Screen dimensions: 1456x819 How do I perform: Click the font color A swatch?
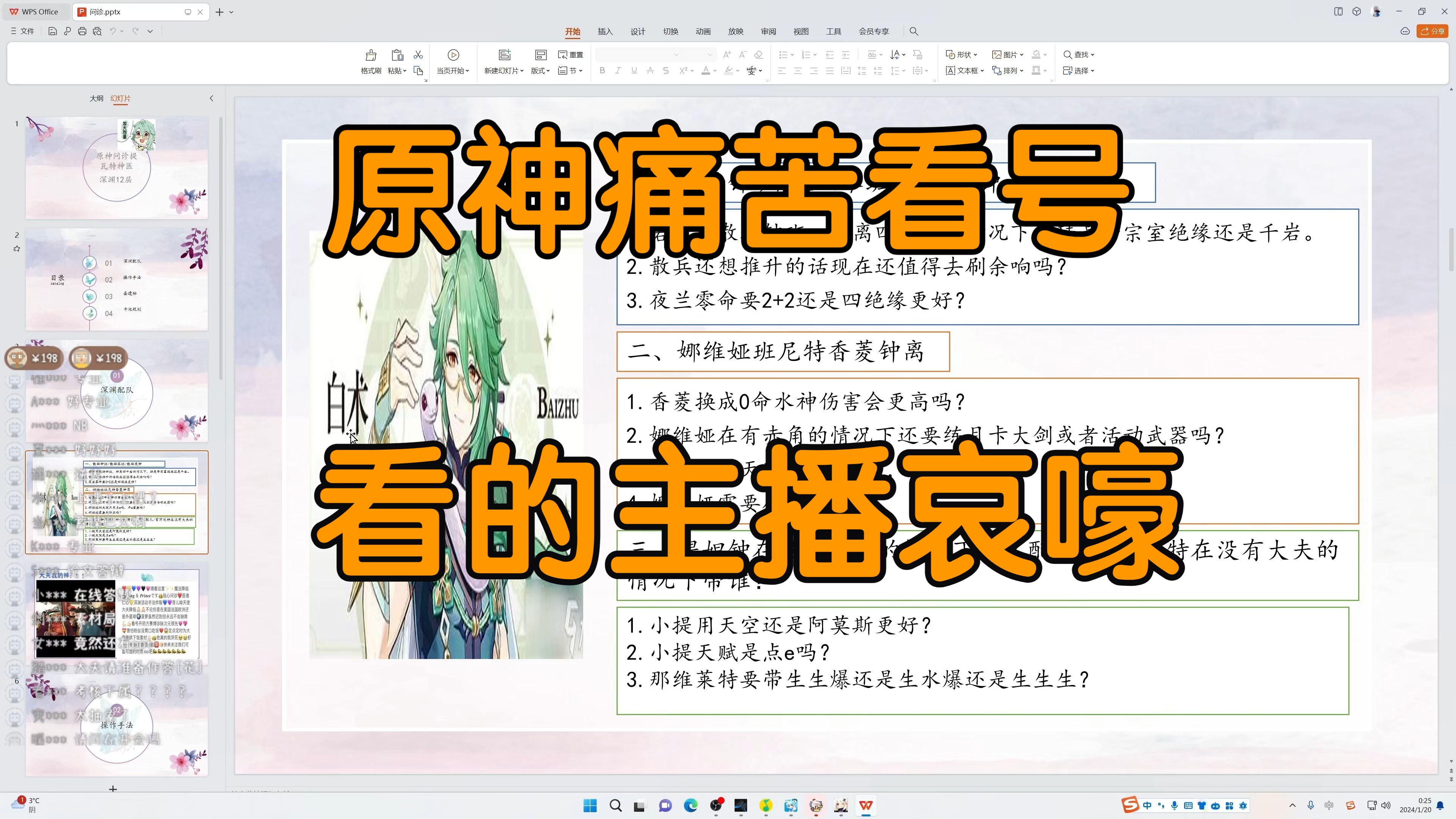coord(705,71)
